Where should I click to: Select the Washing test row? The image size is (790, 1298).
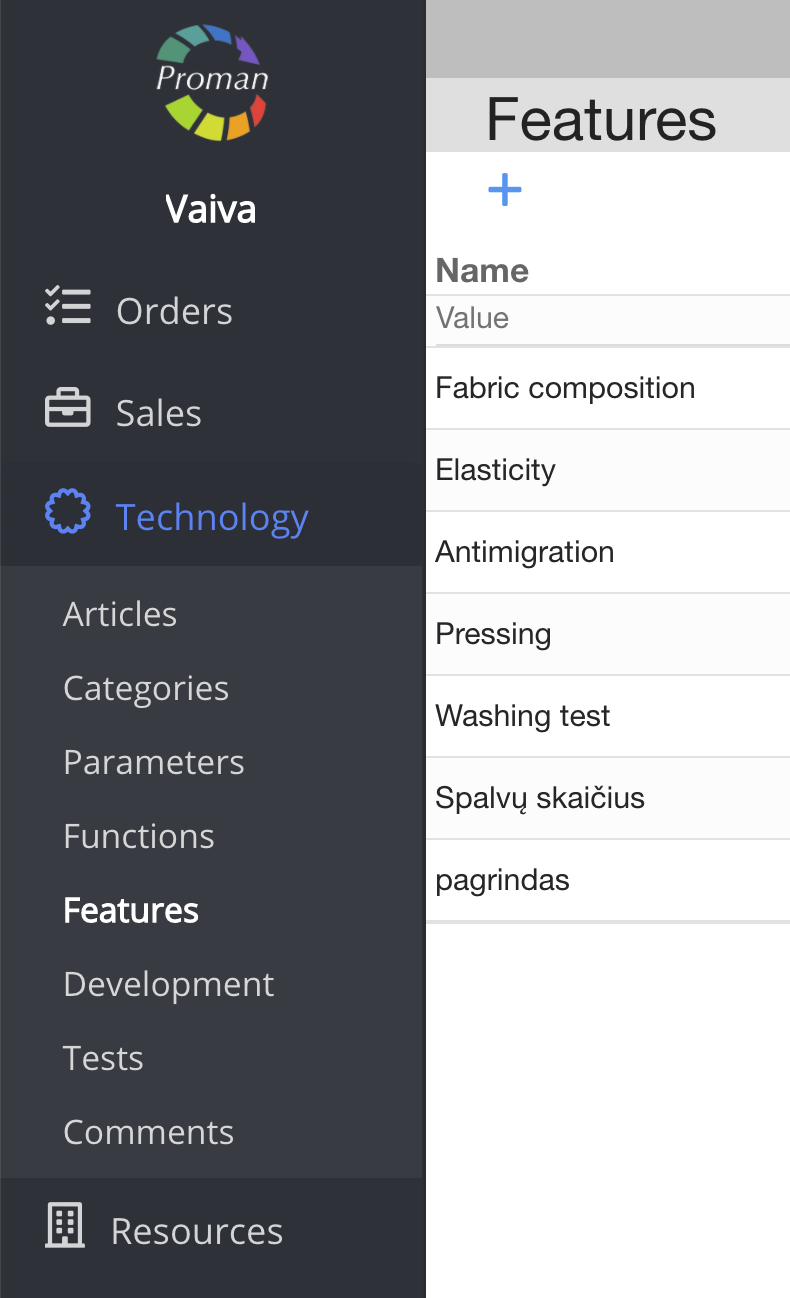click(523, 716)
